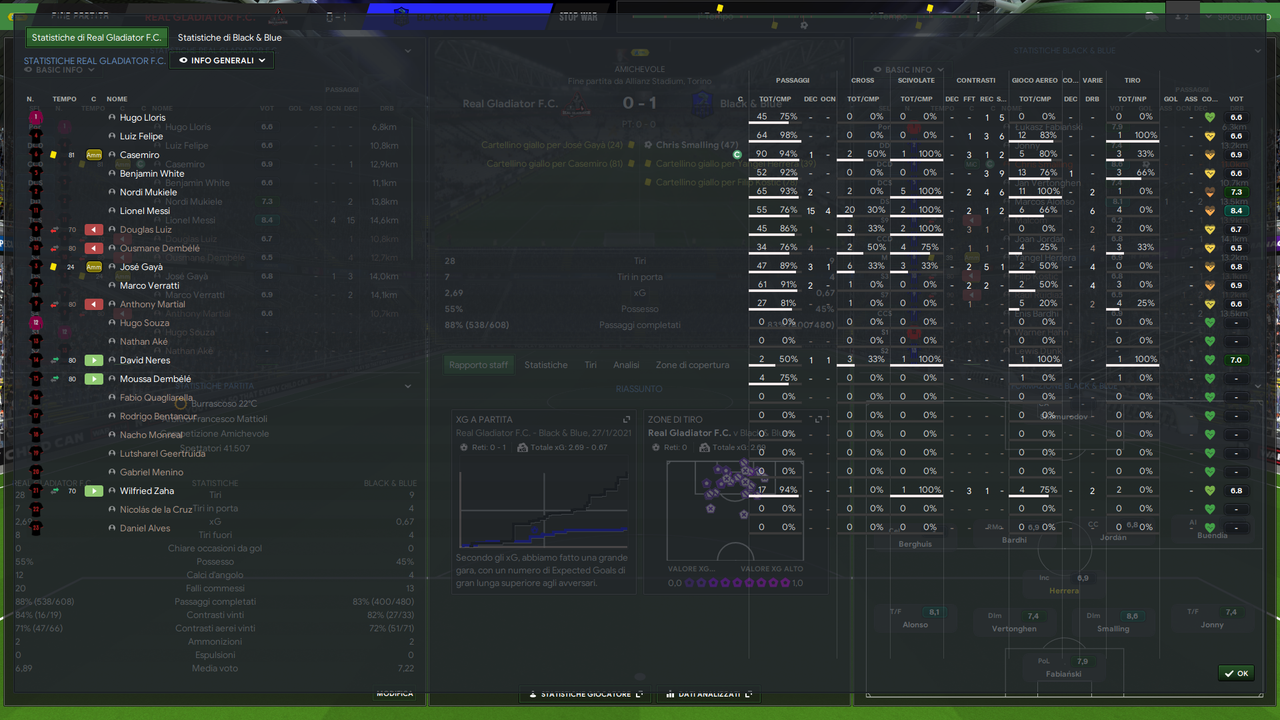Click Douglas Luiz's red substituted-off arrow badge

[94, 230]
